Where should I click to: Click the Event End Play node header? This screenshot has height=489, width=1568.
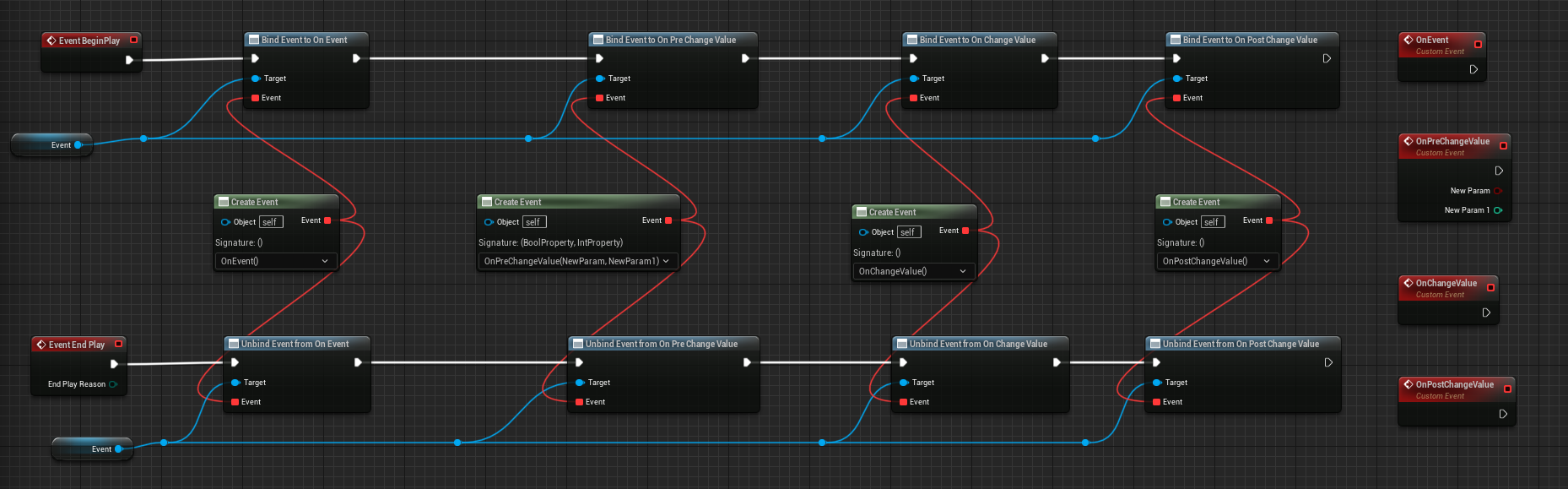point(76,345)
